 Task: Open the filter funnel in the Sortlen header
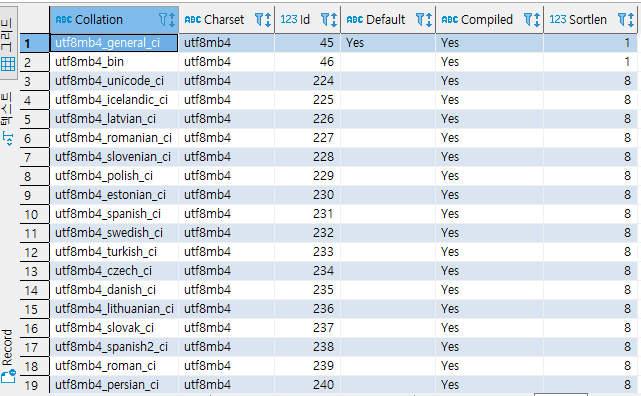pos(622,19)
